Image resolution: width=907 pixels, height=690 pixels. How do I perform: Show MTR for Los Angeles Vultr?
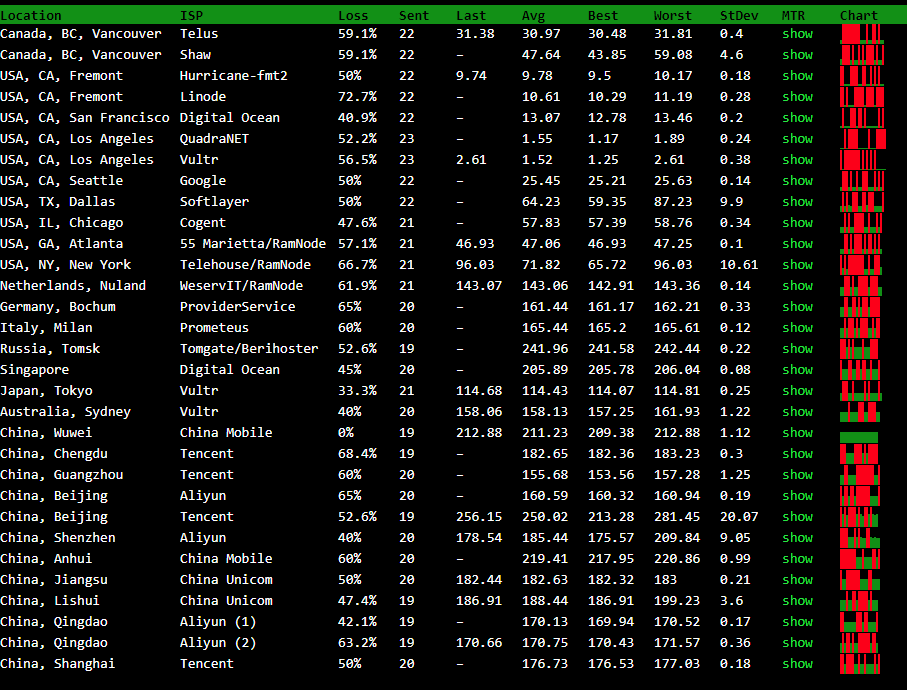tap(797, 160)
